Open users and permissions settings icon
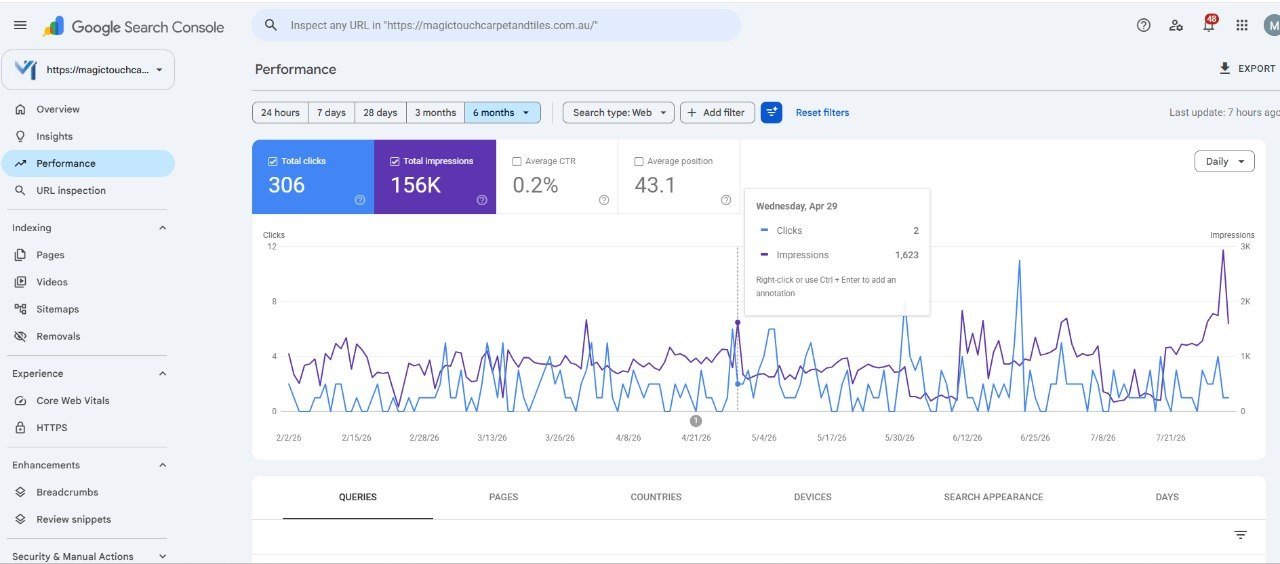 pyautogui.click(x=1176, y=26)
